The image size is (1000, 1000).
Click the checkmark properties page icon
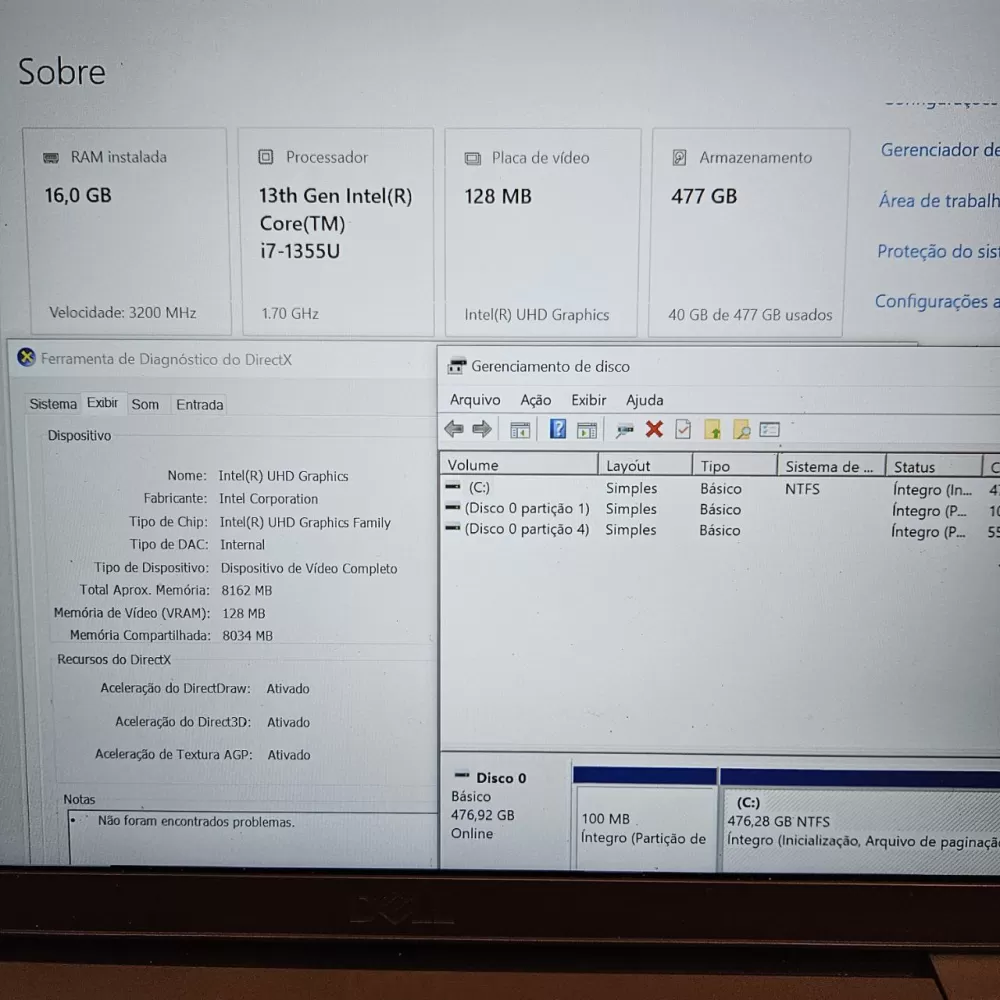click(x=683, y=429)
